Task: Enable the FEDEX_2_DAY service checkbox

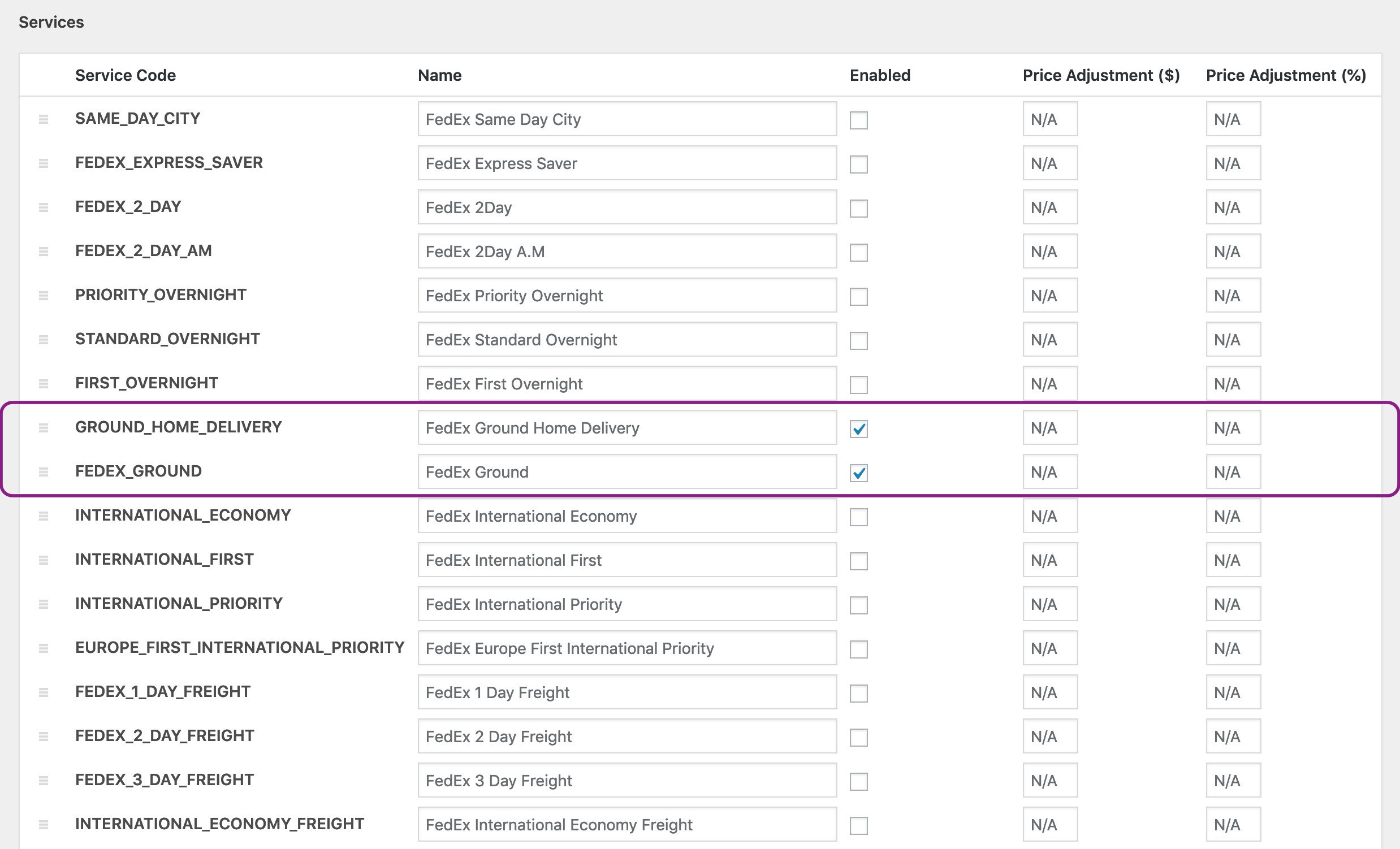Action: pos(858,207)
